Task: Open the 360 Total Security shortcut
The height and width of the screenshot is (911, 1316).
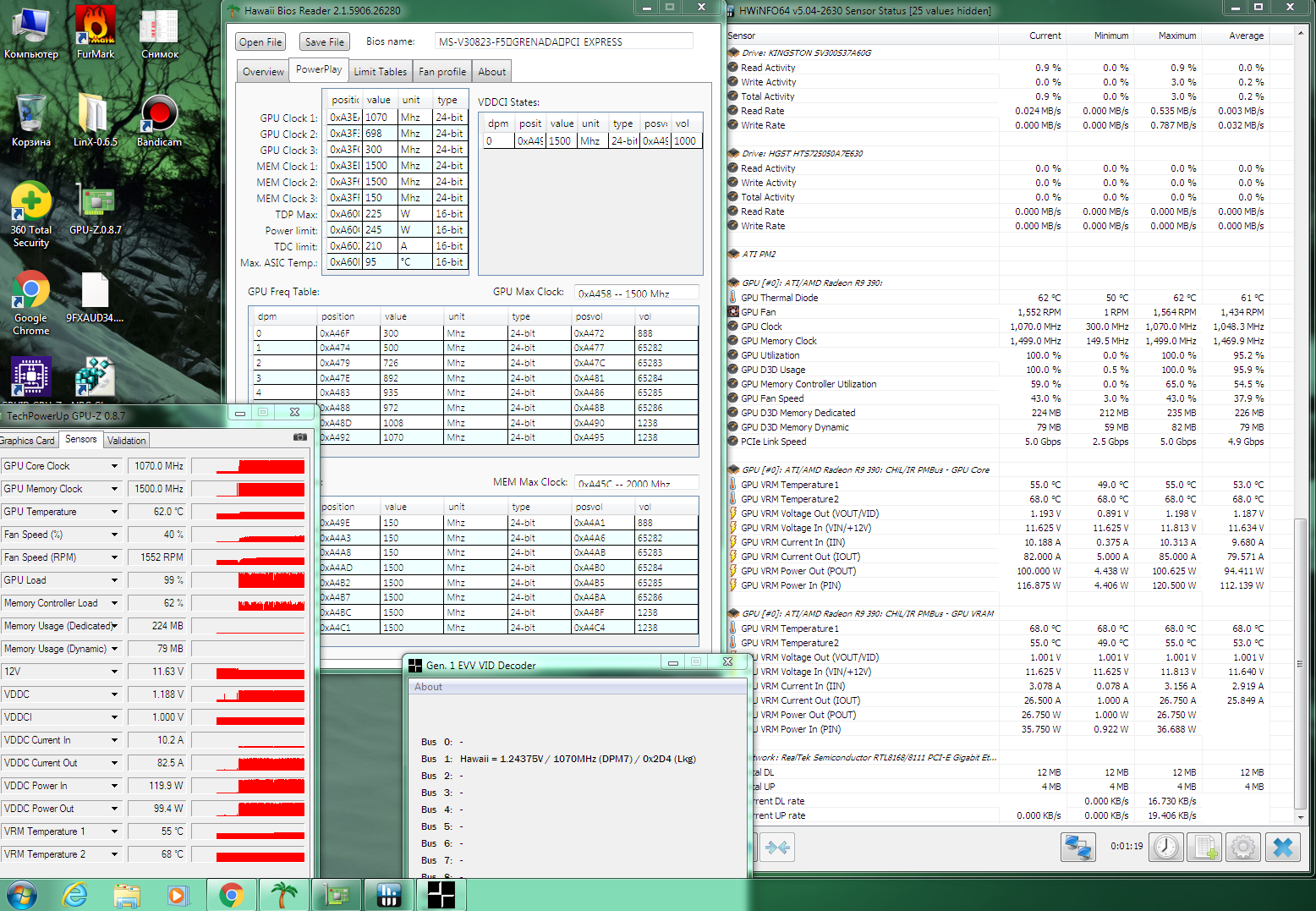Action: click(31, 214)
